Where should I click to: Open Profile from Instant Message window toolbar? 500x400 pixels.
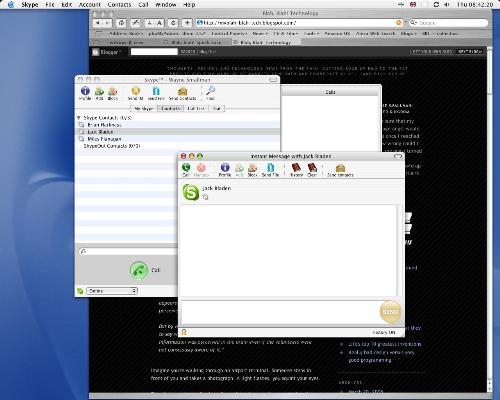225,168
